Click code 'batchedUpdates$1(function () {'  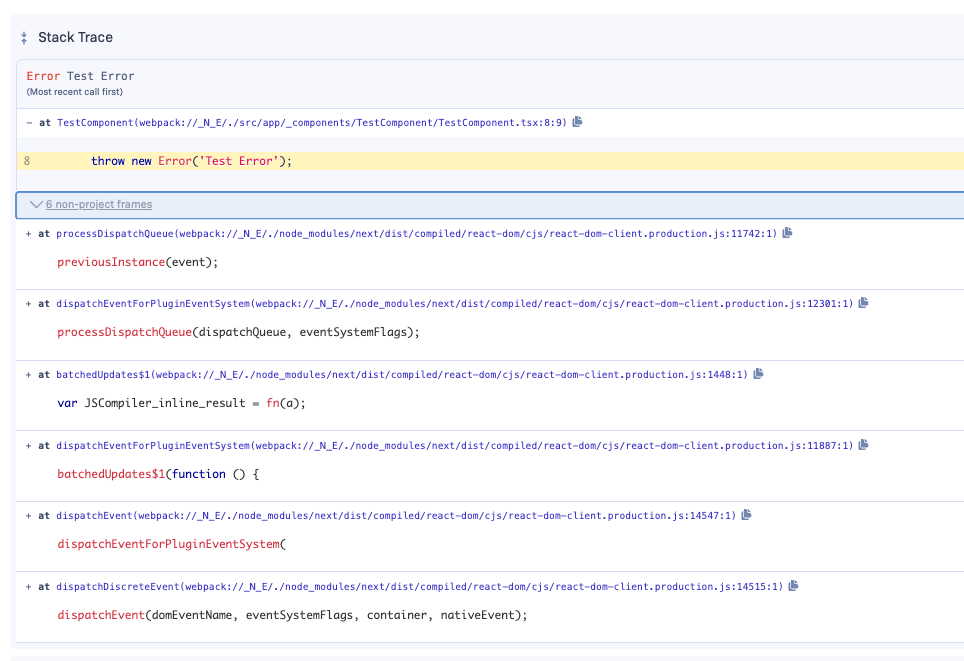click(x=158, y=474)
